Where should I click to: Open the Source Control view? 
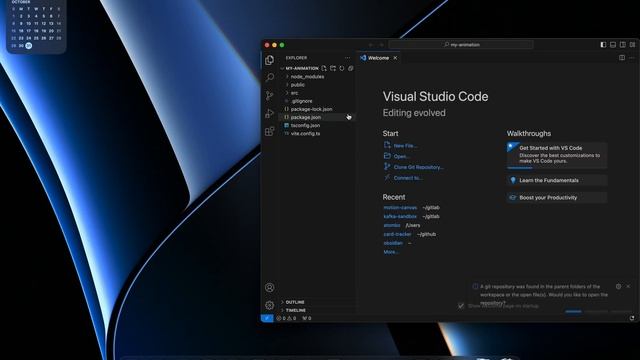coord(269,96)
